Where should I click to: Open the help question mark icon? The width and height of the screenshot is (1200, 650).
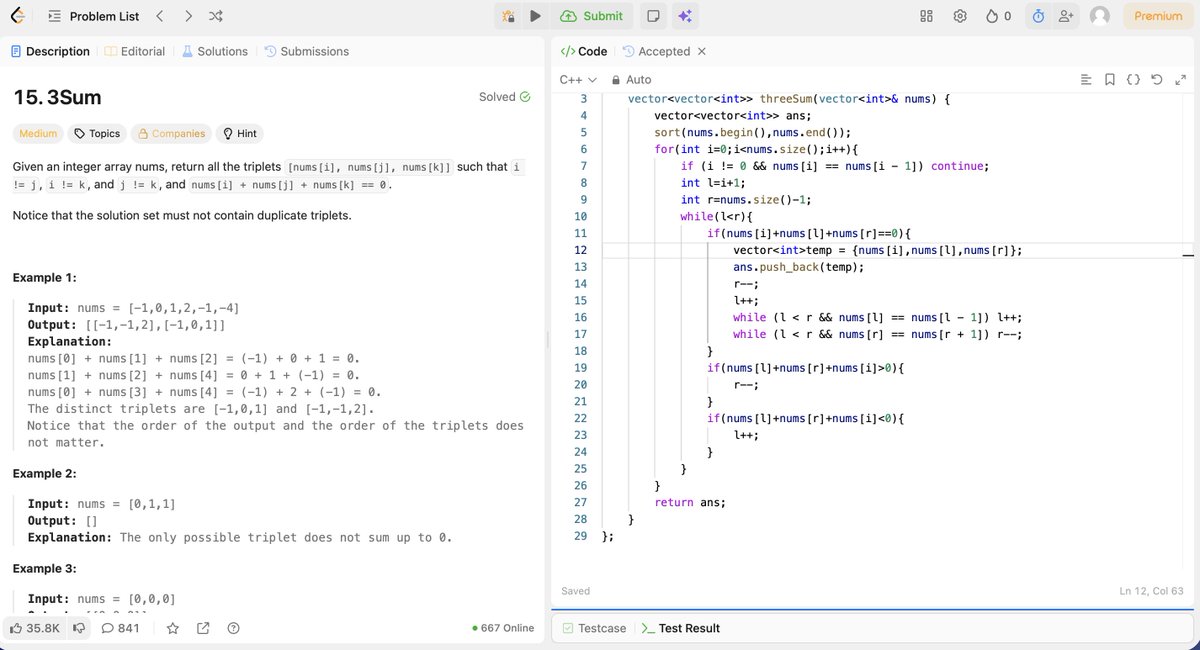(x=234, y=628)
